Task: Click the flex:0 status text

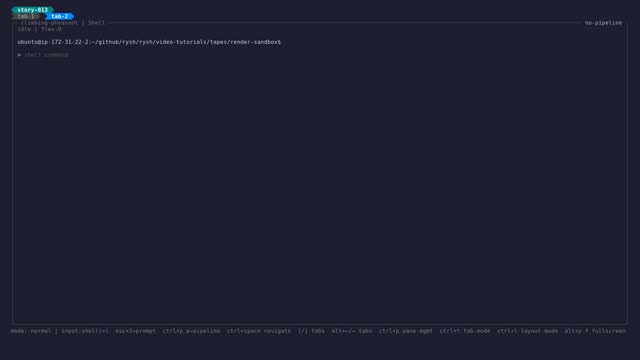Action: coord(51,29)
